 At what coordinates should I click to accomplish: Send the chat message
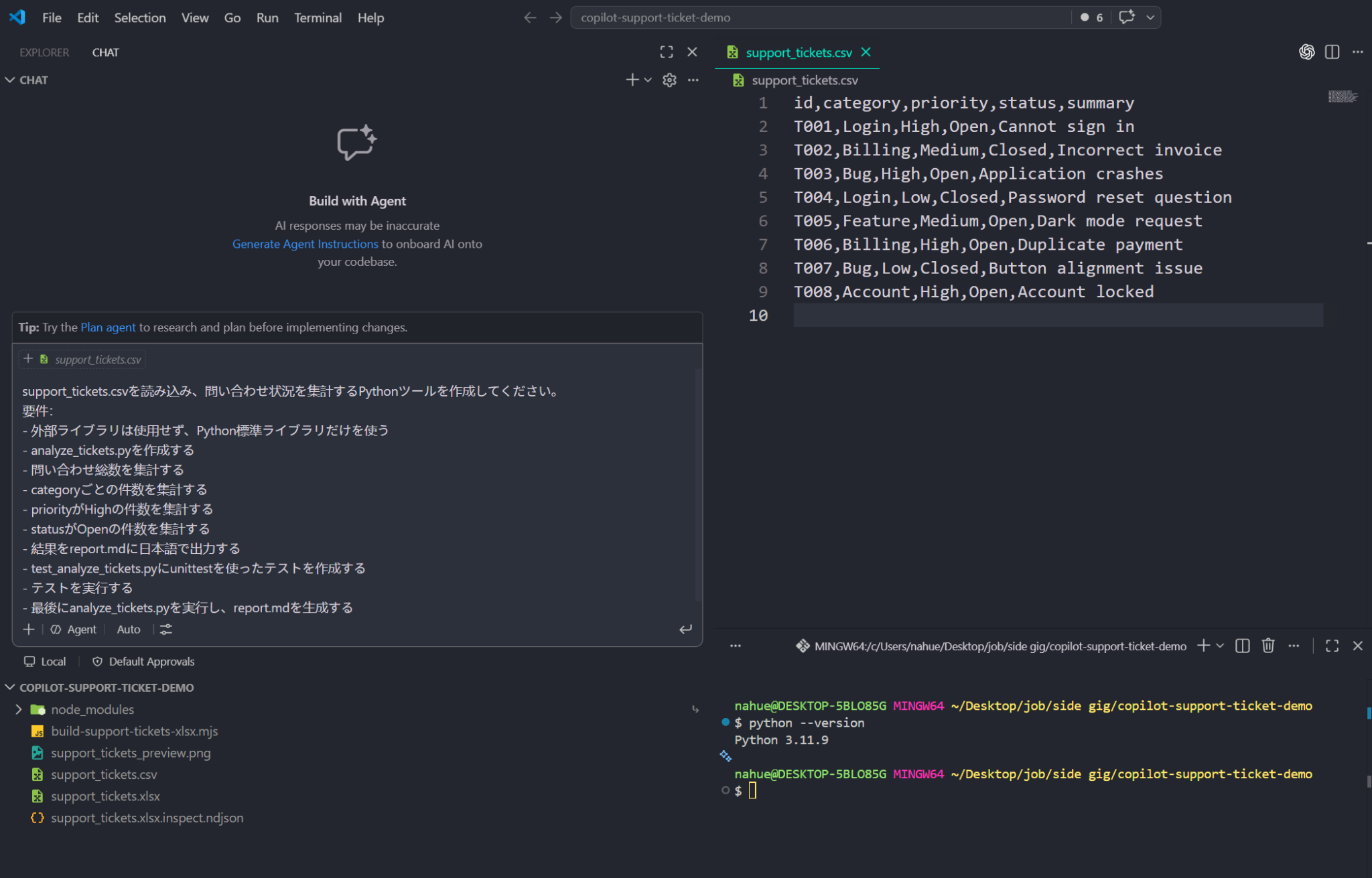(x=685, y=630)
